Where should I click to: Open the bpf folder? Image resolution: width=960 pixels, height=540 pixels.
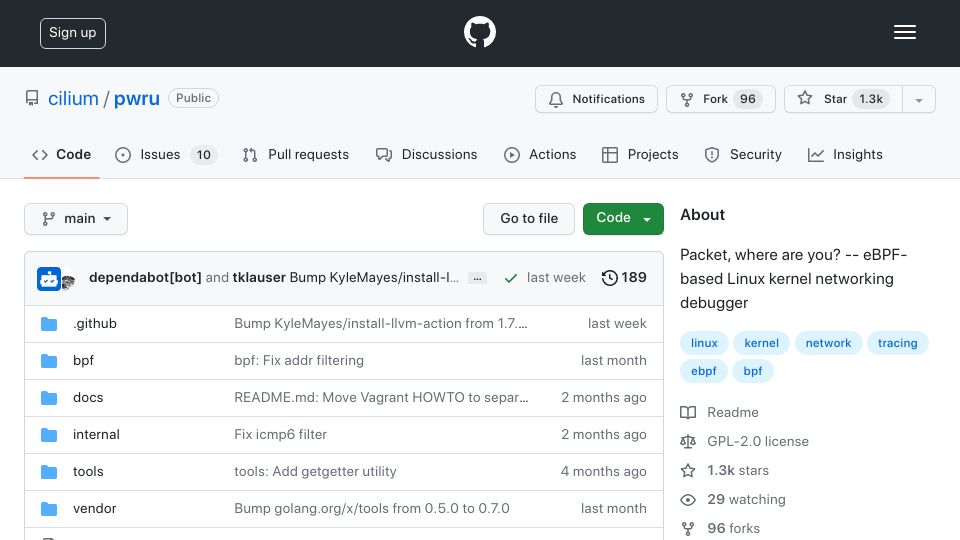pyautogui.click(x=83, y=361)
